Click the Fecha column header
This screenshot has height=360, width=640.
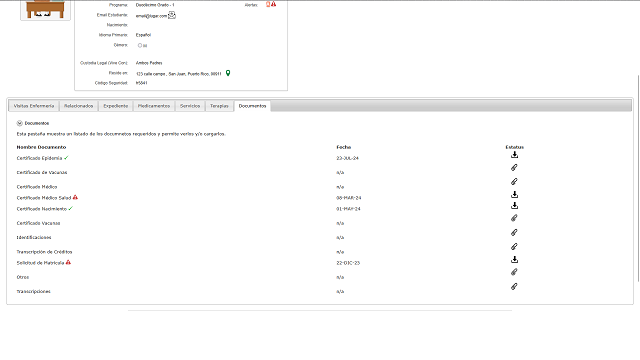[344, 147]
